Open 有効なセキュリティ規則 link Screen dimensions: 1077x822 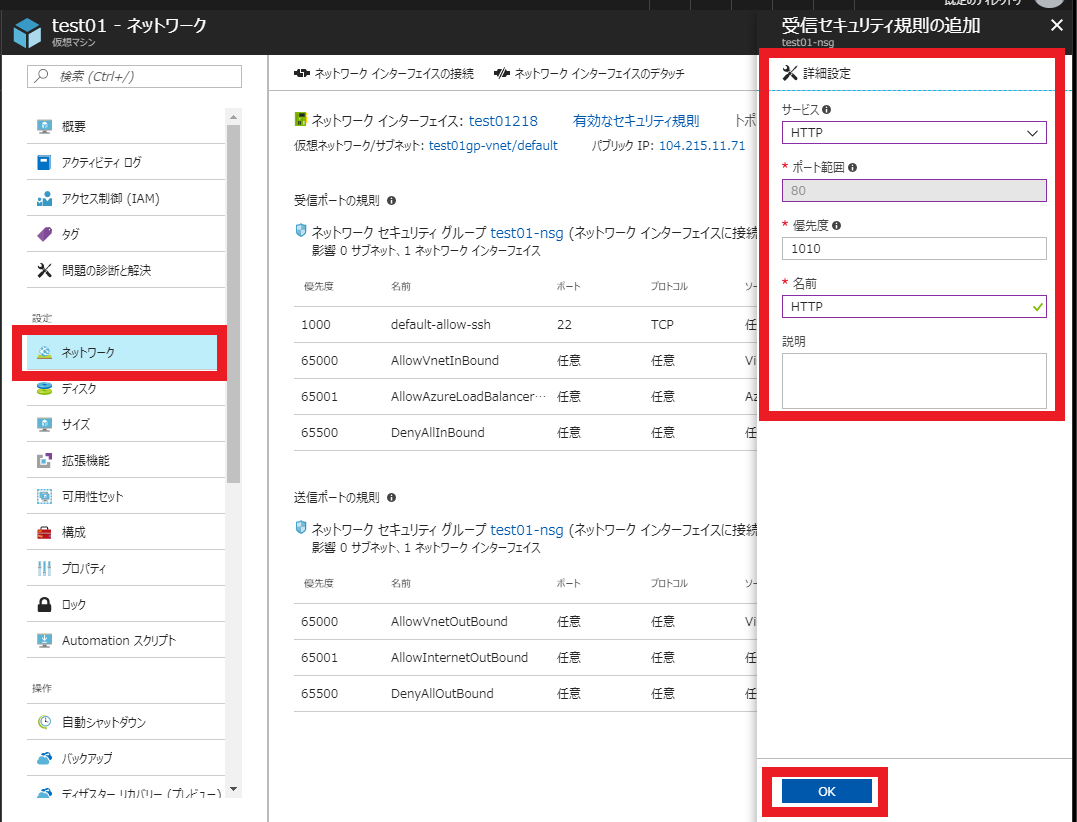(x=636, y=121)
